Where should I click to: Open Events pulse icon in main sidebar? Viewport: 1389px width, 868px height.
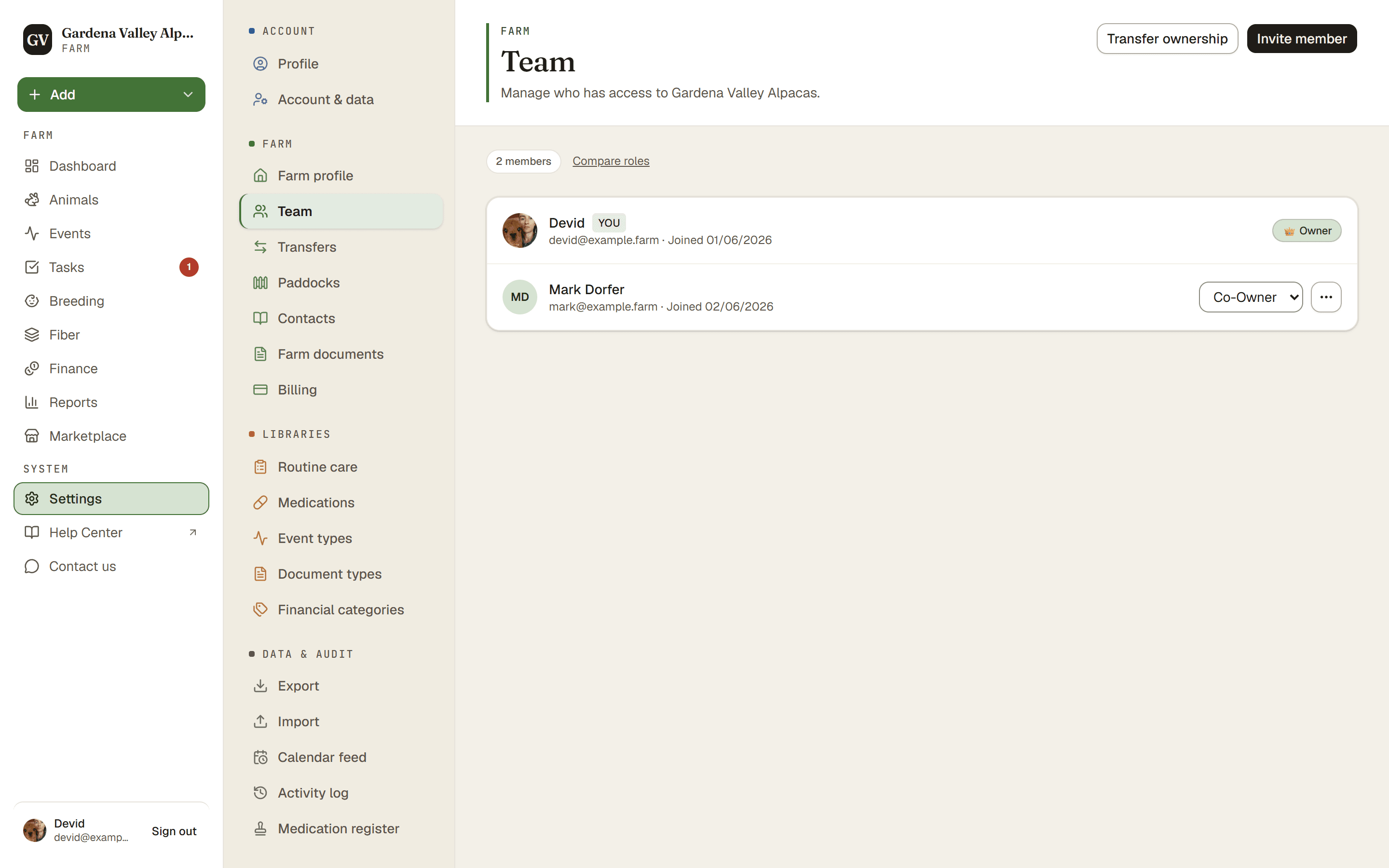tap(31, 234)
